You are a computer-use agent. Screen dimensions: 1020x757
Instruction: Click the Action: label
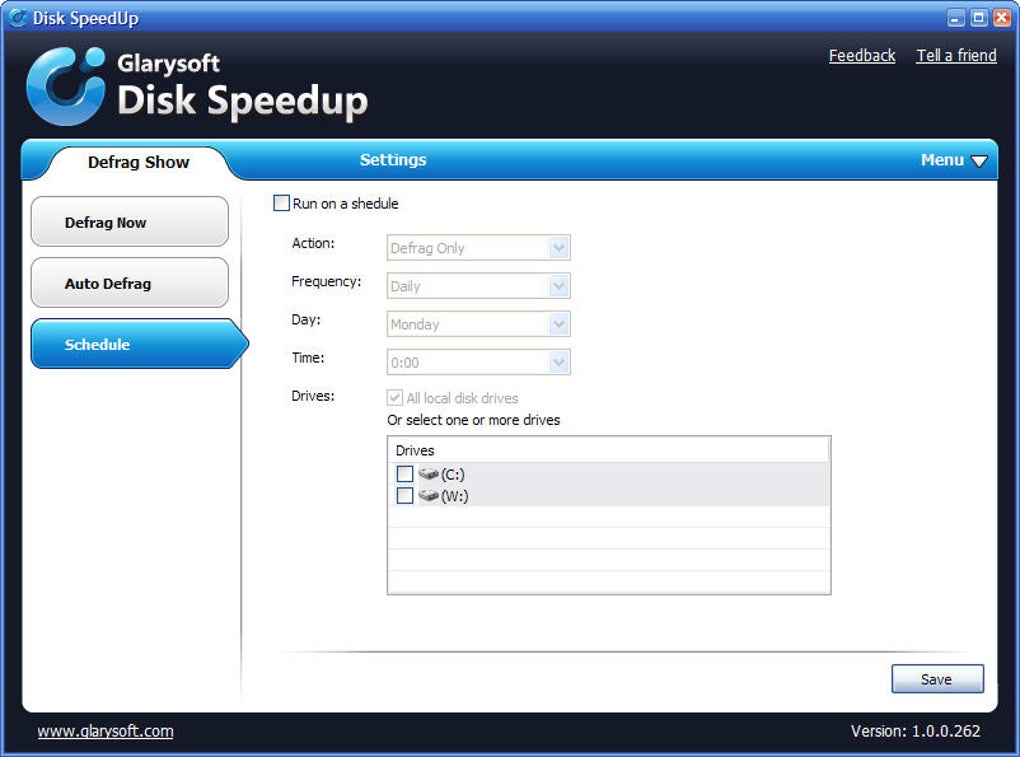click(313, 243)
